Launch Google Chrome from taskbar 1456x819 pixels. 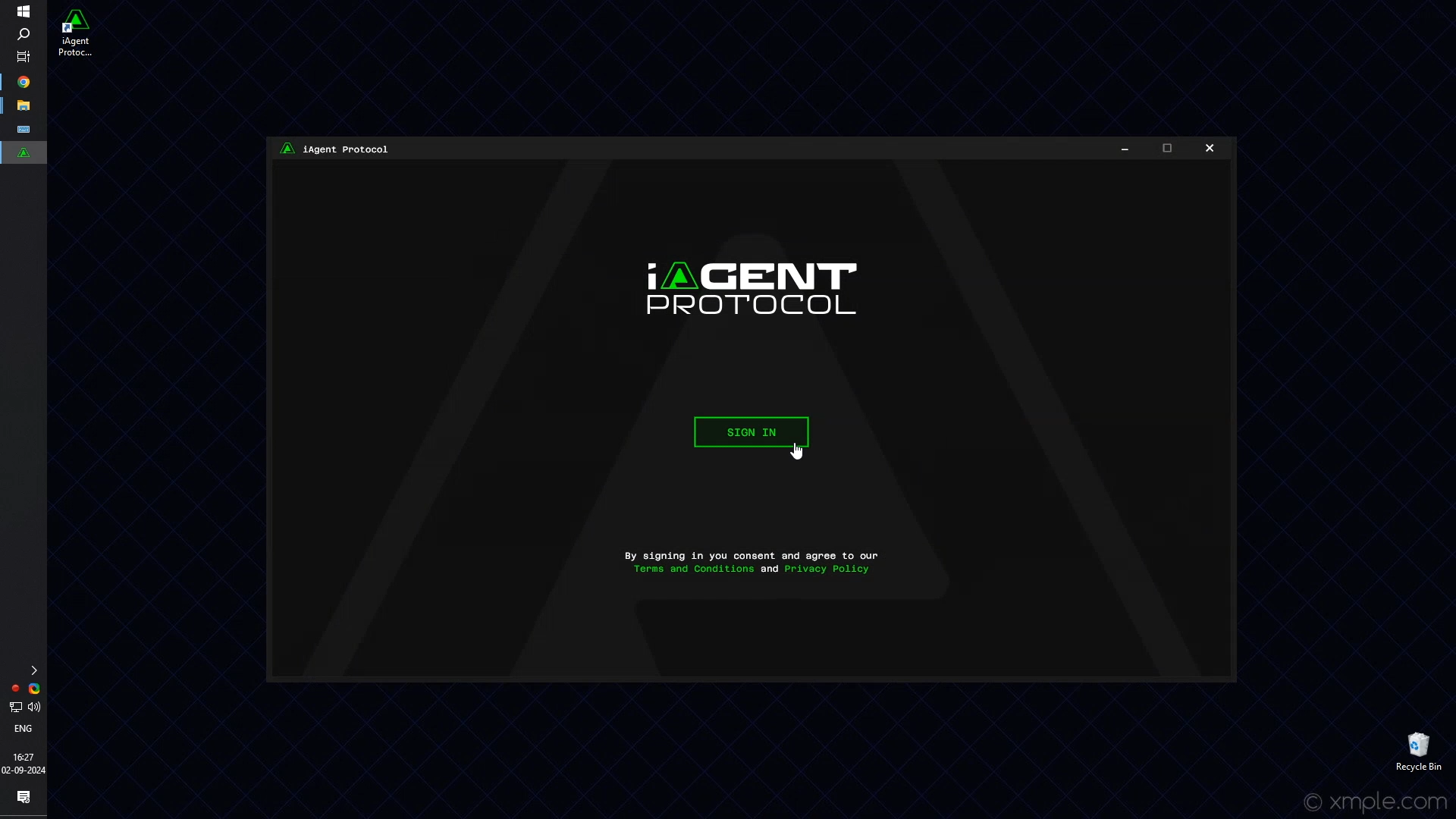coord(24,82)
